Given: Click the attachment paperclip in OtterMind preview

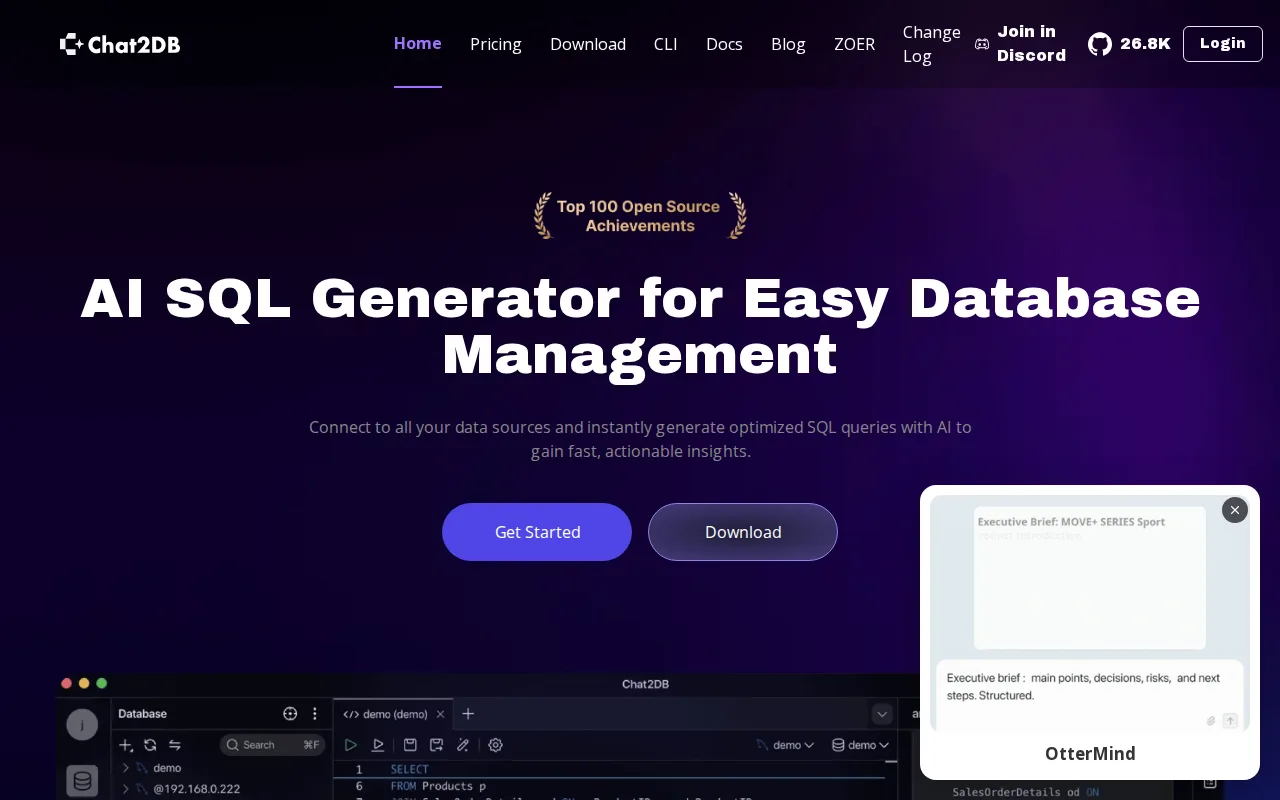Looking at the screenshot, I should pos(1210,721).
